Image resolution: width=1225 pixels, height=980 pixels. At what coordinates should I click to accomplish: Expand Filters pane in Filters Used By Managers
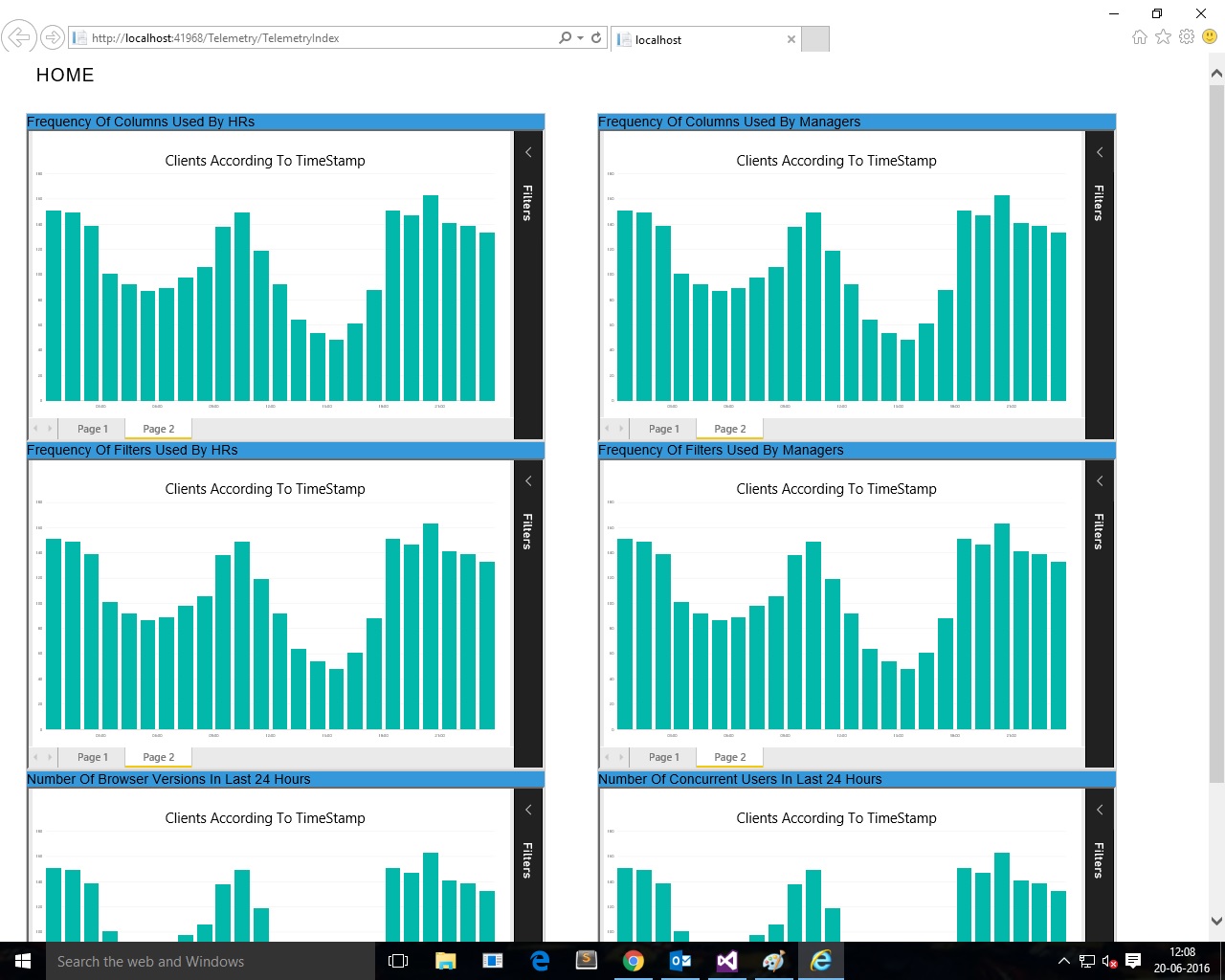(x=1100, y=480)
